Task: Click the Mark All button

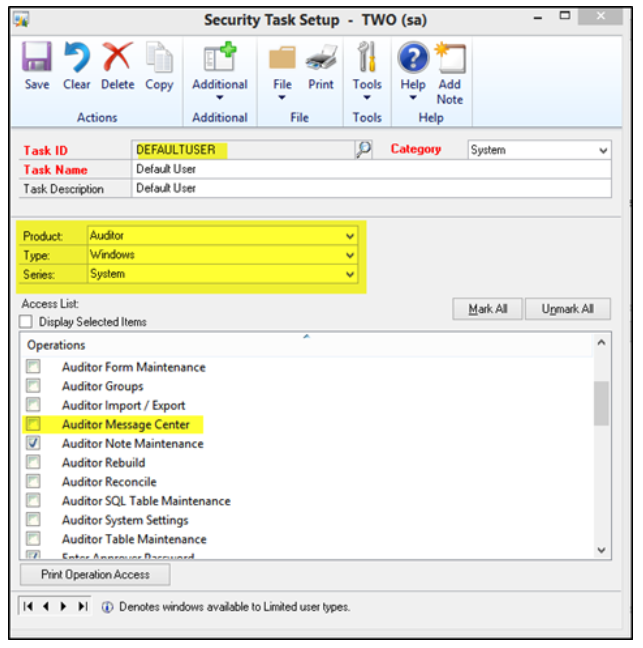Action: click(488, 309)
